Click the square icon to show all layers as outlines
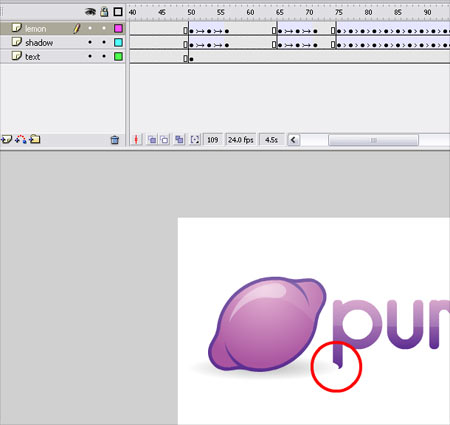450x425 pixels. 118,12
